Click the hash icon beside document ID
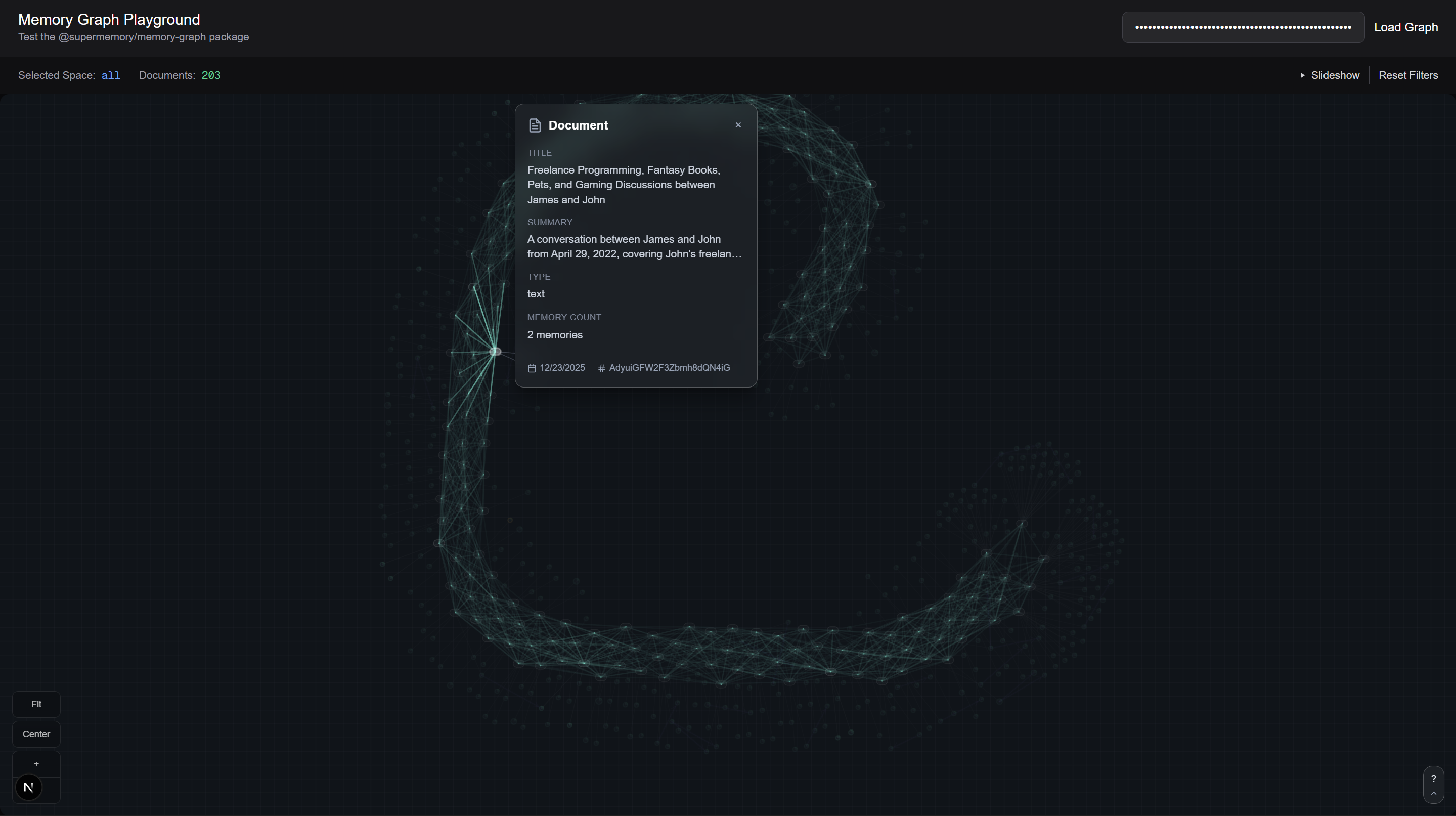 (601, 368)
